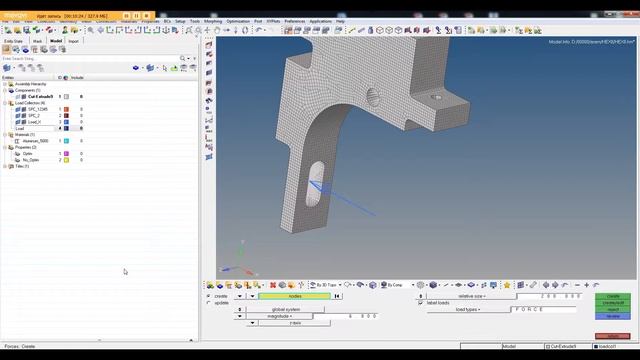640x360 pixels.
Task: Click the fit-model zoom icon in view toolbar
Action: 189,30
